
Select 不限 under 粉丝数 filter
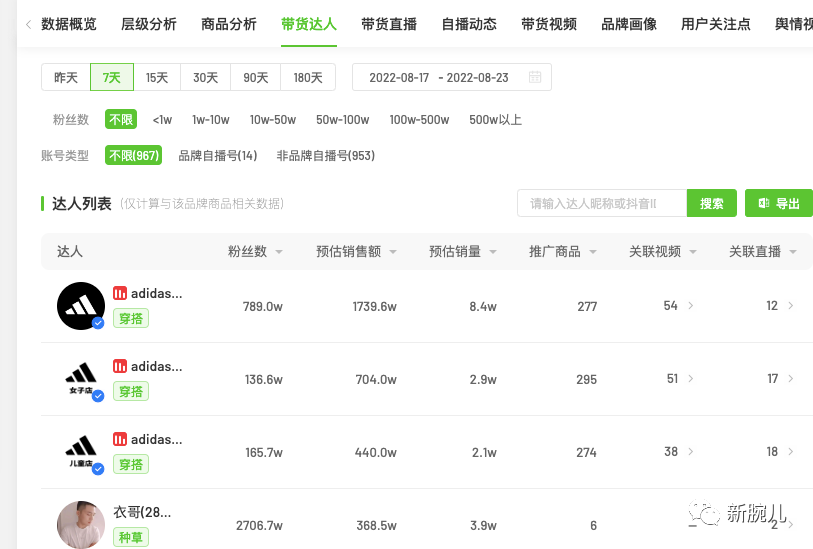[x=121, y=119]
